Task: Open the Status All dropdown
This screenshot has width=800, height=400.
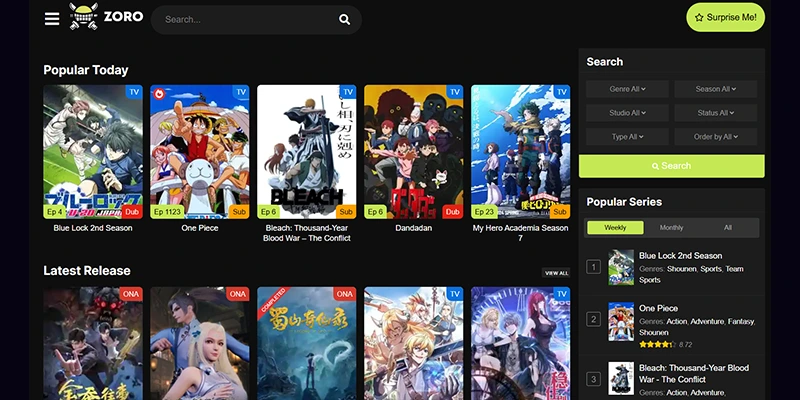Action: coord(715,113)
